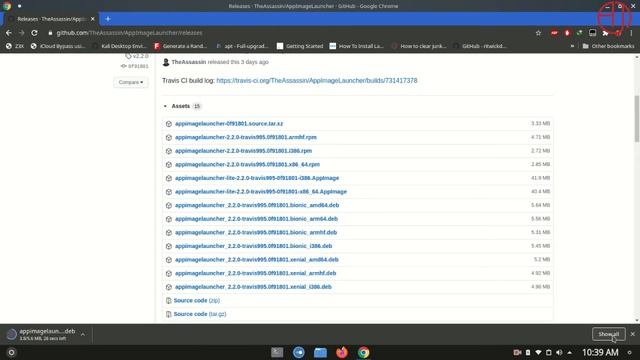
Task: Download the bionic_arm64.deb package
Action: pyautogui.click(x=256, y=219)
